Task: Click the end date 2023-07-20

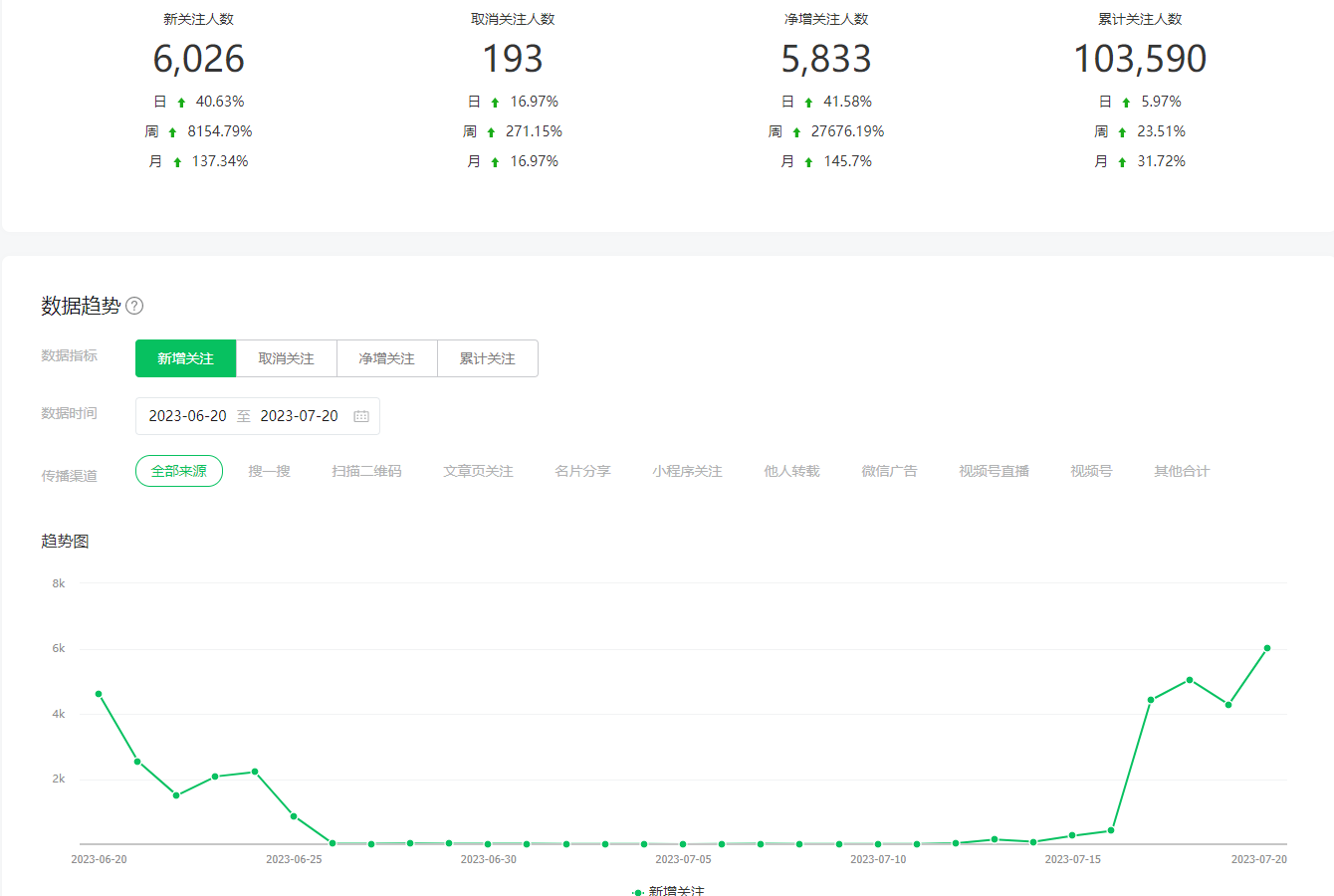Action: [x=299, y=416]
